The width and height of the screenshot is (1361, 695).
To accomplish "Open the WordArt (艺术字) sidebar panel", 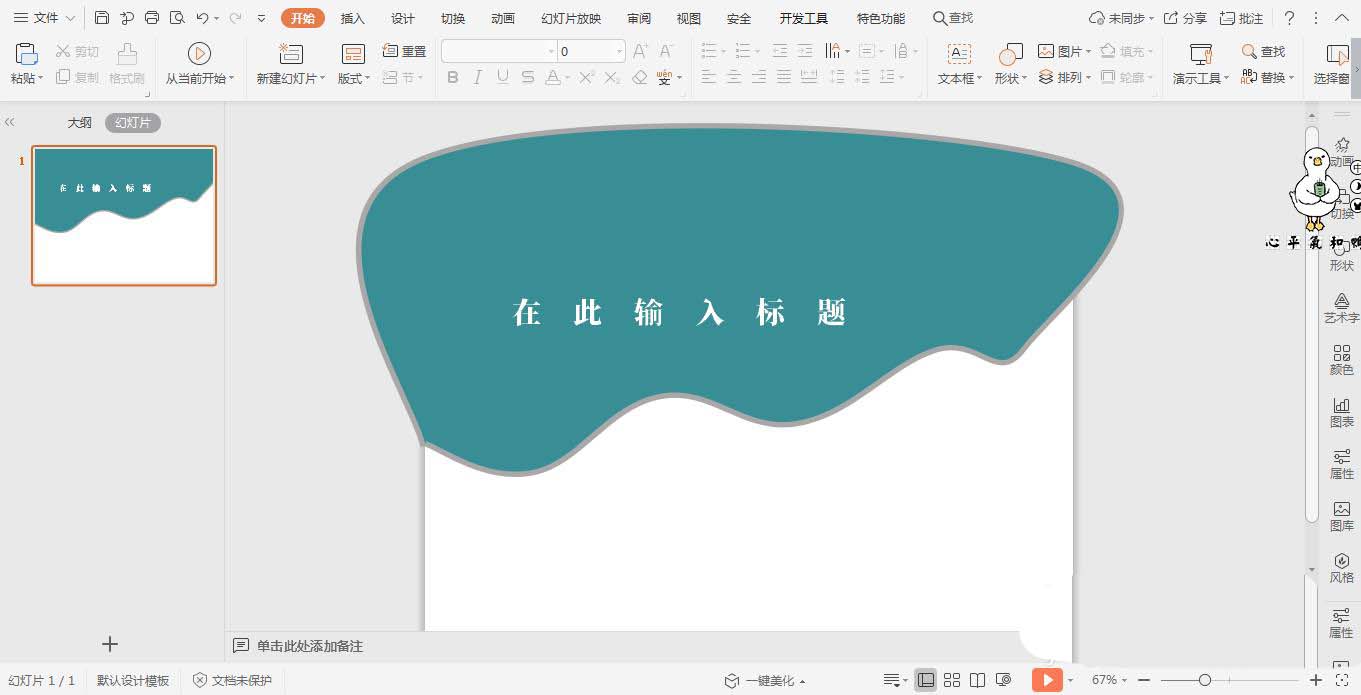I will [1341, 307].
